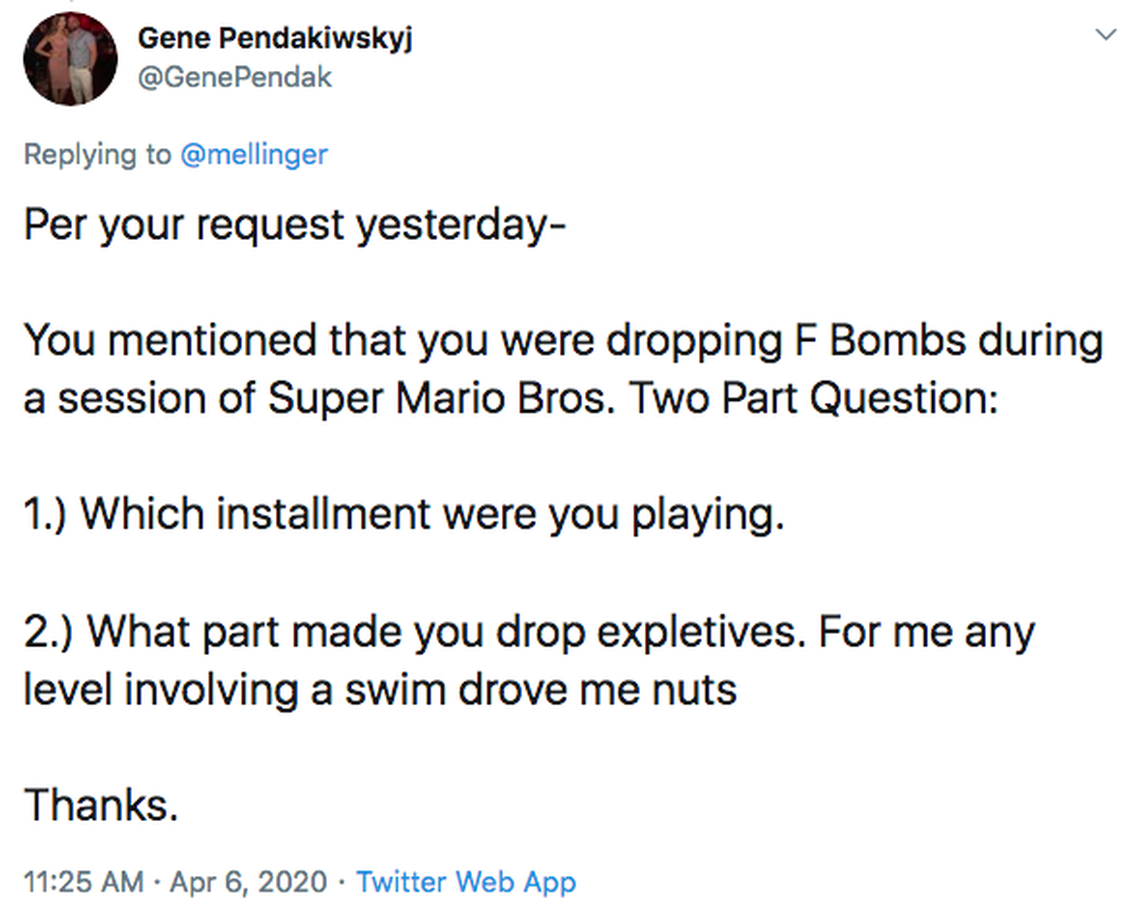Click the "Replying to" label

(x=97, y=155)
